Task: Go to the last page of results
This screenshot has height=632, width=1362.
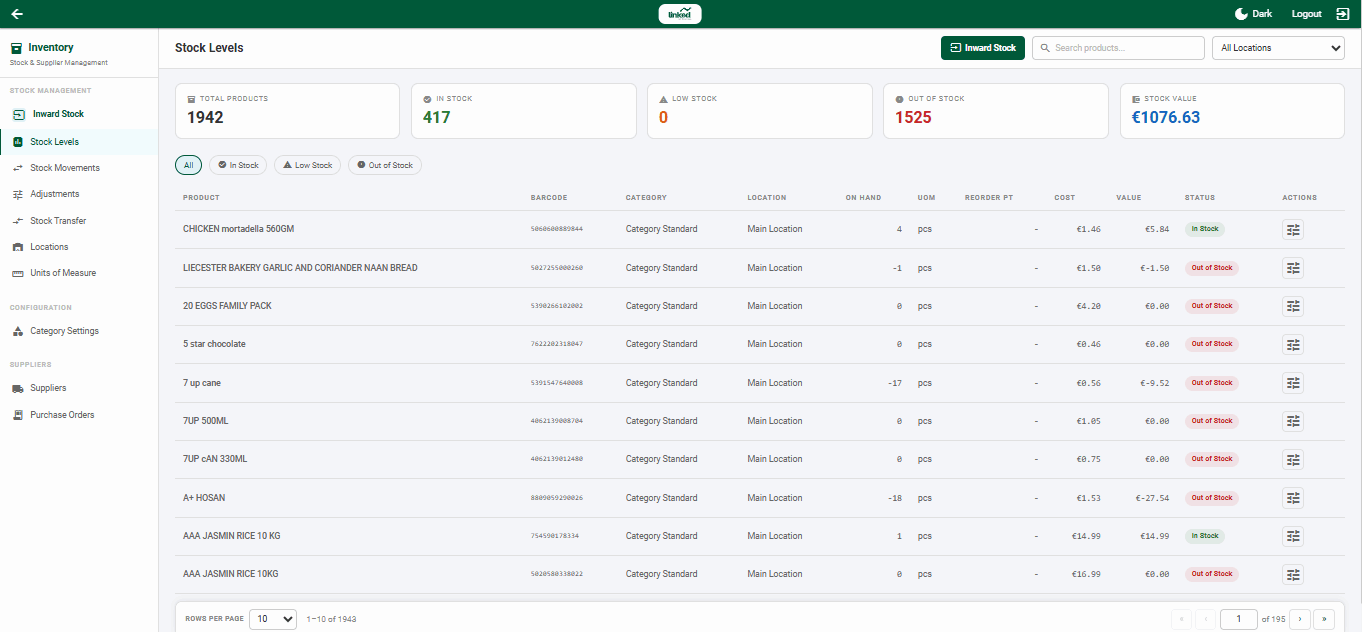Action: coord(1324,619)
